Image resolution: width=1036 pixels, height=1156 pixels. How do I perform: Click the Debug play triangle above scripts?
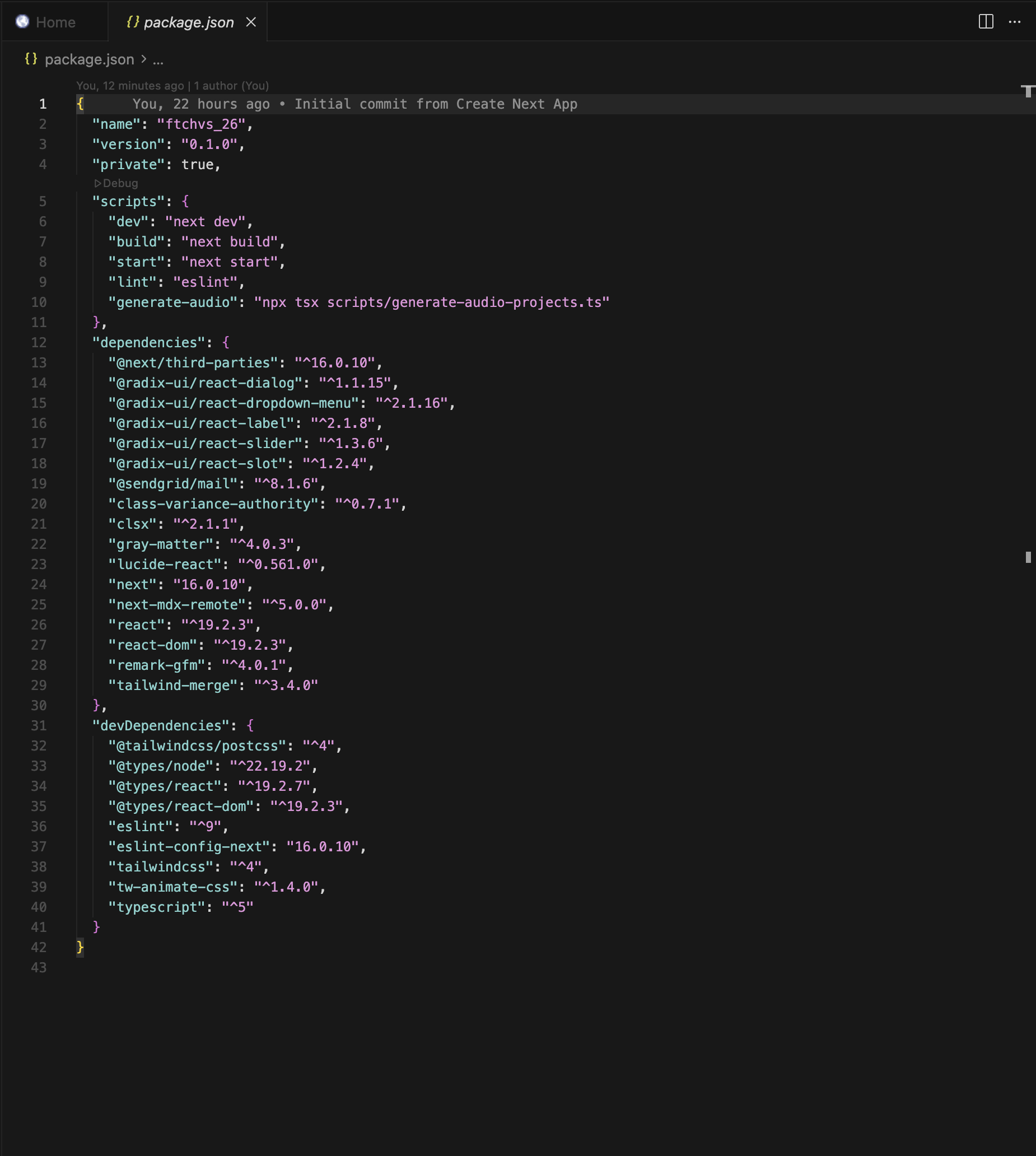97,183
